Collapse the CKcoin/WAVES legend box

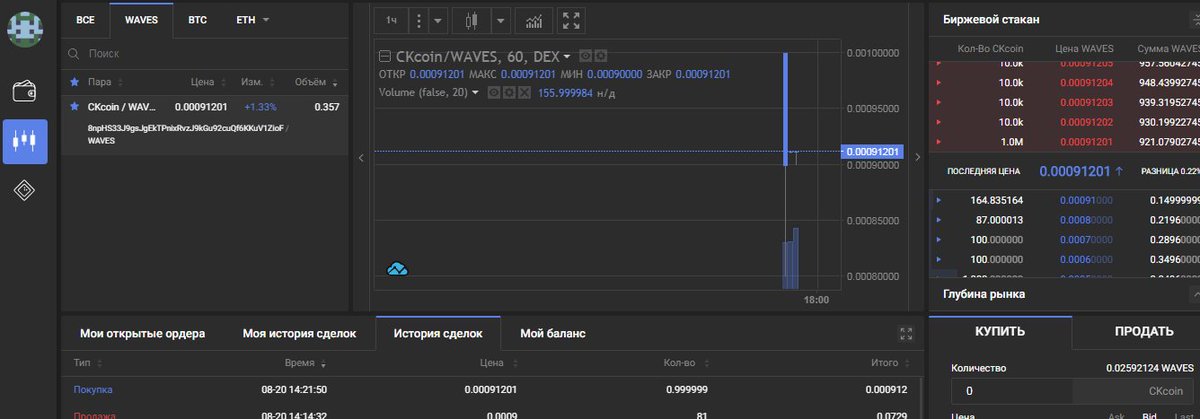[385, 57]
